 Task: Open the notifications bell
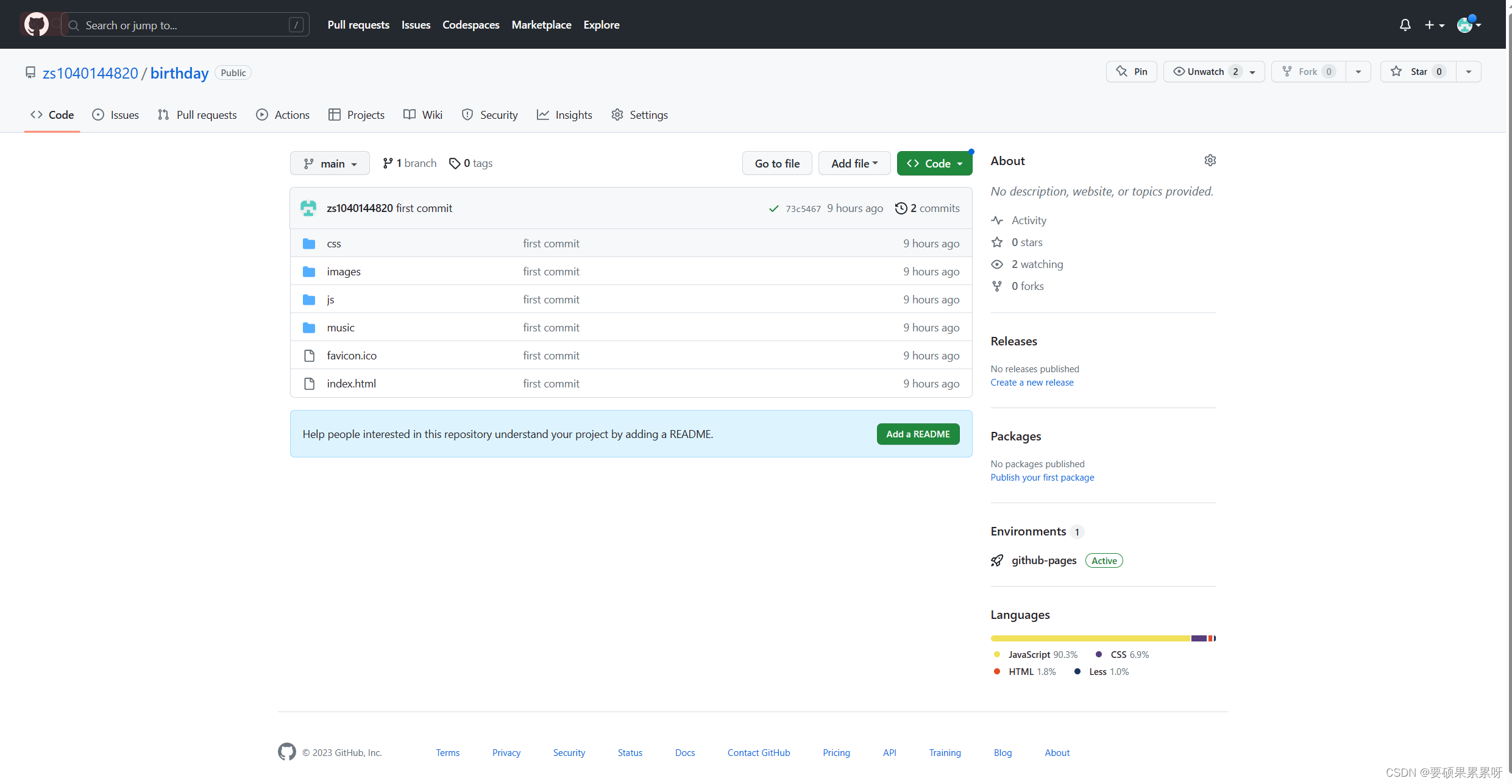(1405, 25)
